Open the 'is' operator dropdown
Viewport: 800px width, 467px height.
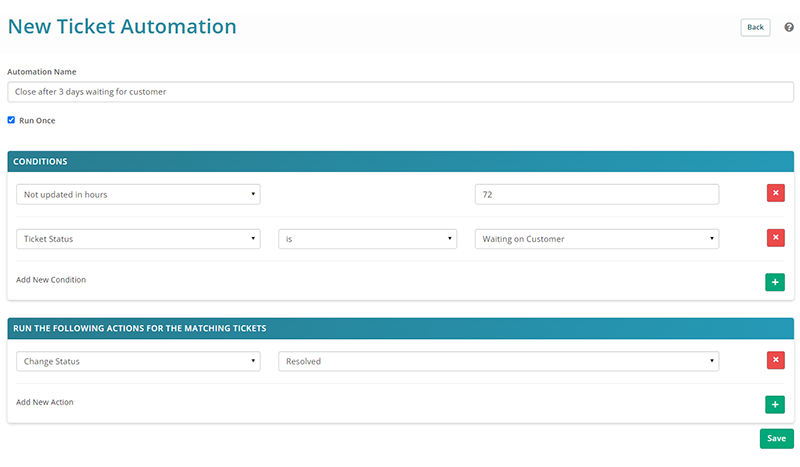point(367,239)
